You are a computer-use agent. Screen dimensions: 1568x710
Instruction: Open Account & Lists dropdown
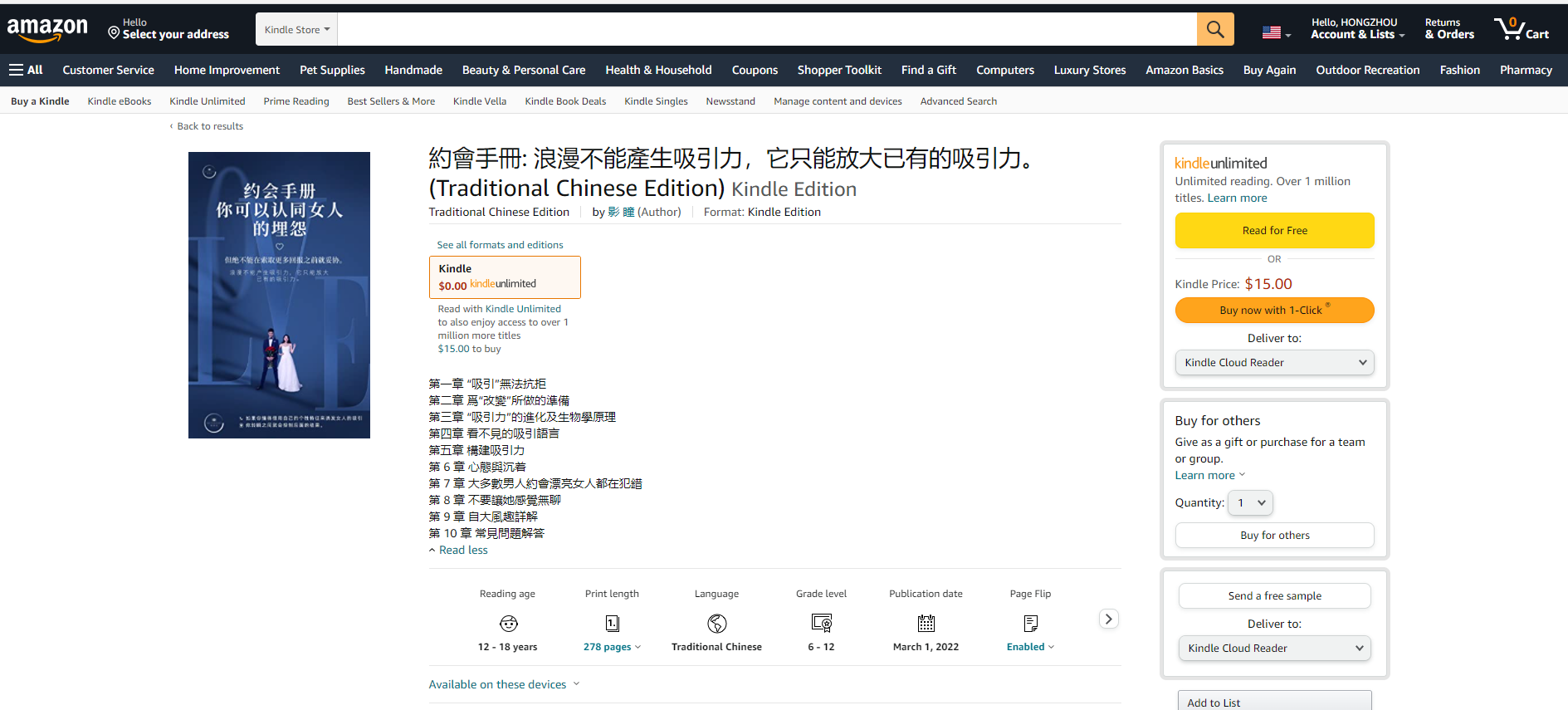click(x=1357, y=29)
